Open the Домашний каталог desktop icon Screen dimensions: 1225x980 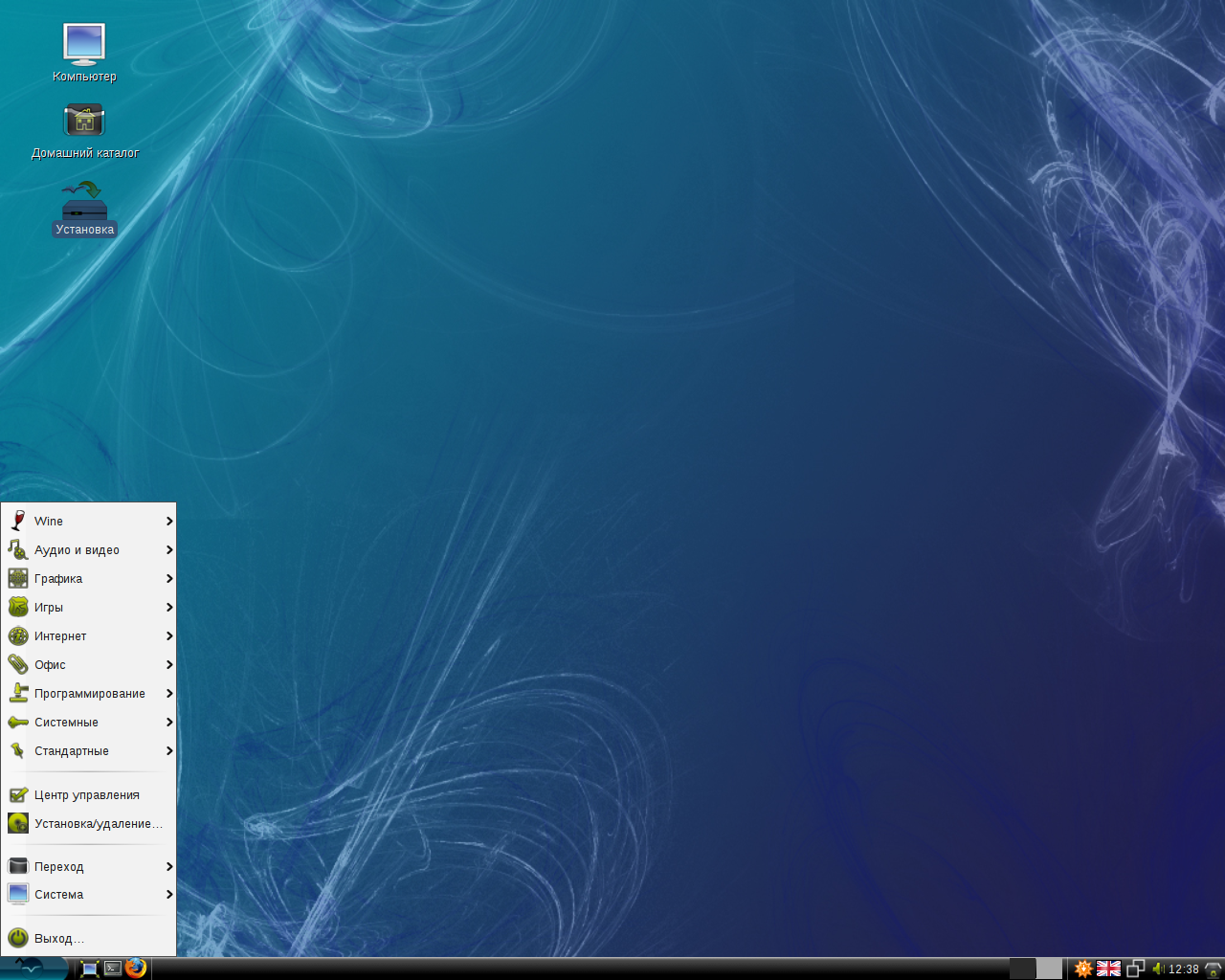(84, 130)
